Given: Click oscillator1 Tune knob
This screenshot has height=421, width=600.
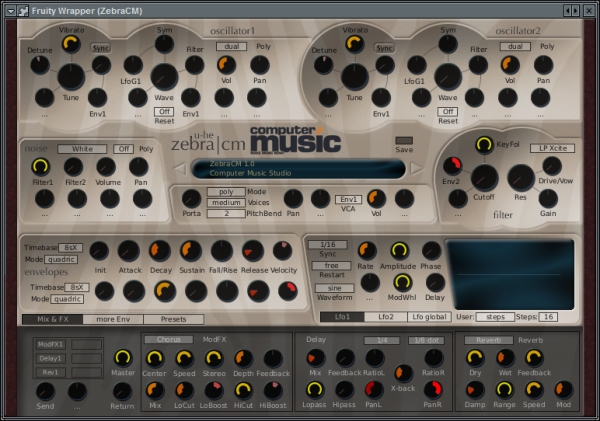Looking at the screenshot, I should click(x=71, y=77).
